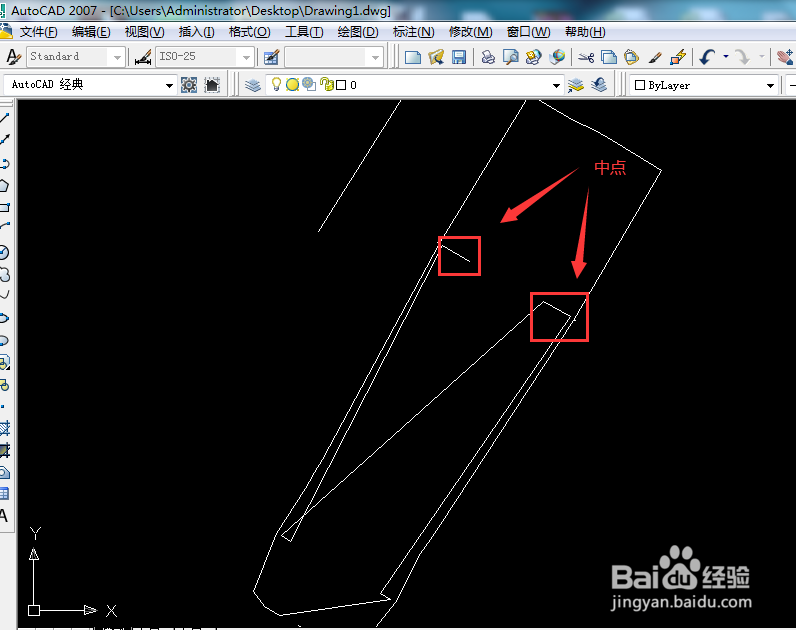Select the Ellipse tool

pyautogui.click(x=5, y=318)
